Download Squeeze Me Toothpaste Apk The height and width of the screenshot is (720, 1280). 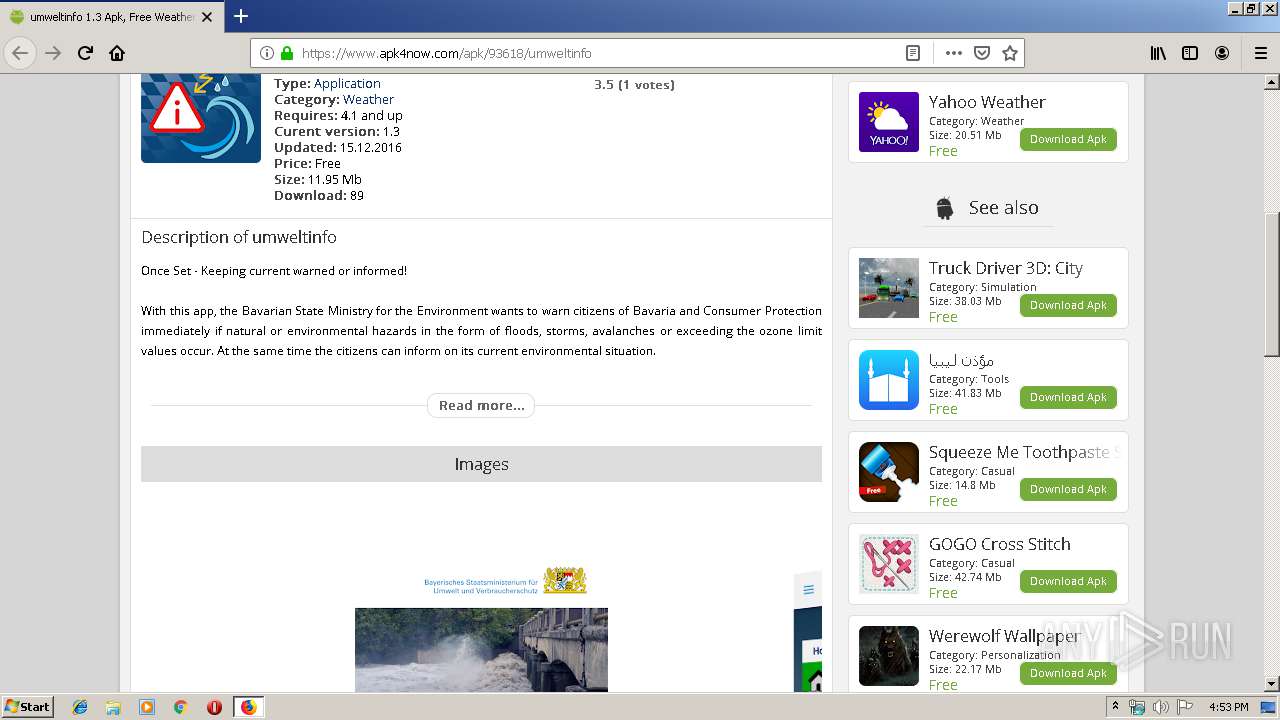[x=1068, y=489]
